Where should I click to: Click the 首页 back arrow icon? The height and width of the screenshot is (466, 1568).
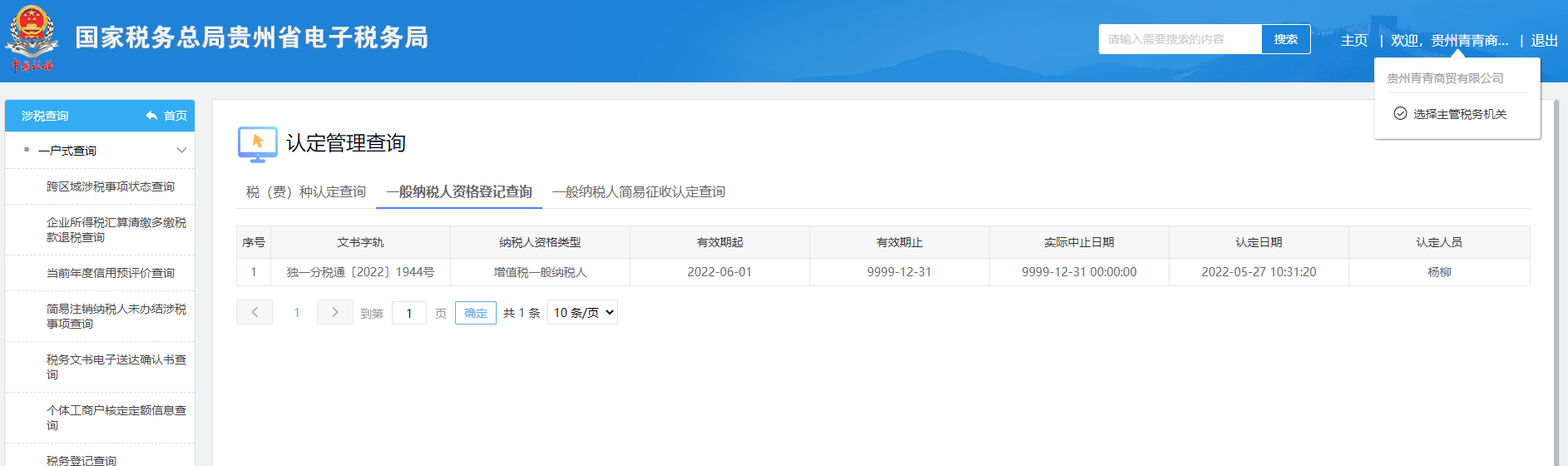(151, 116)
